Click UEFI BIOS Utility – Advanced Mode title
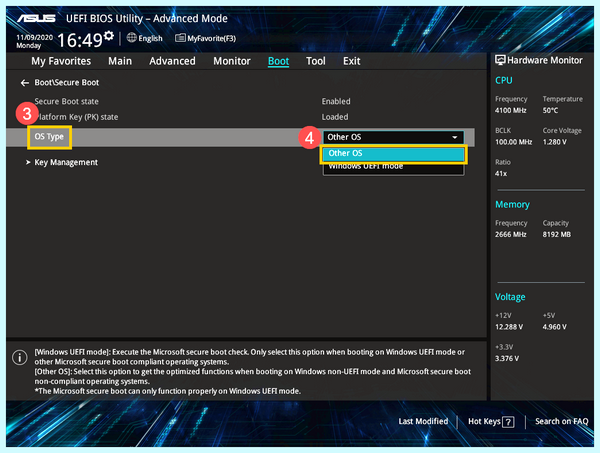The height and width of the screenshot is (453, 600). (x=147, y=18)
